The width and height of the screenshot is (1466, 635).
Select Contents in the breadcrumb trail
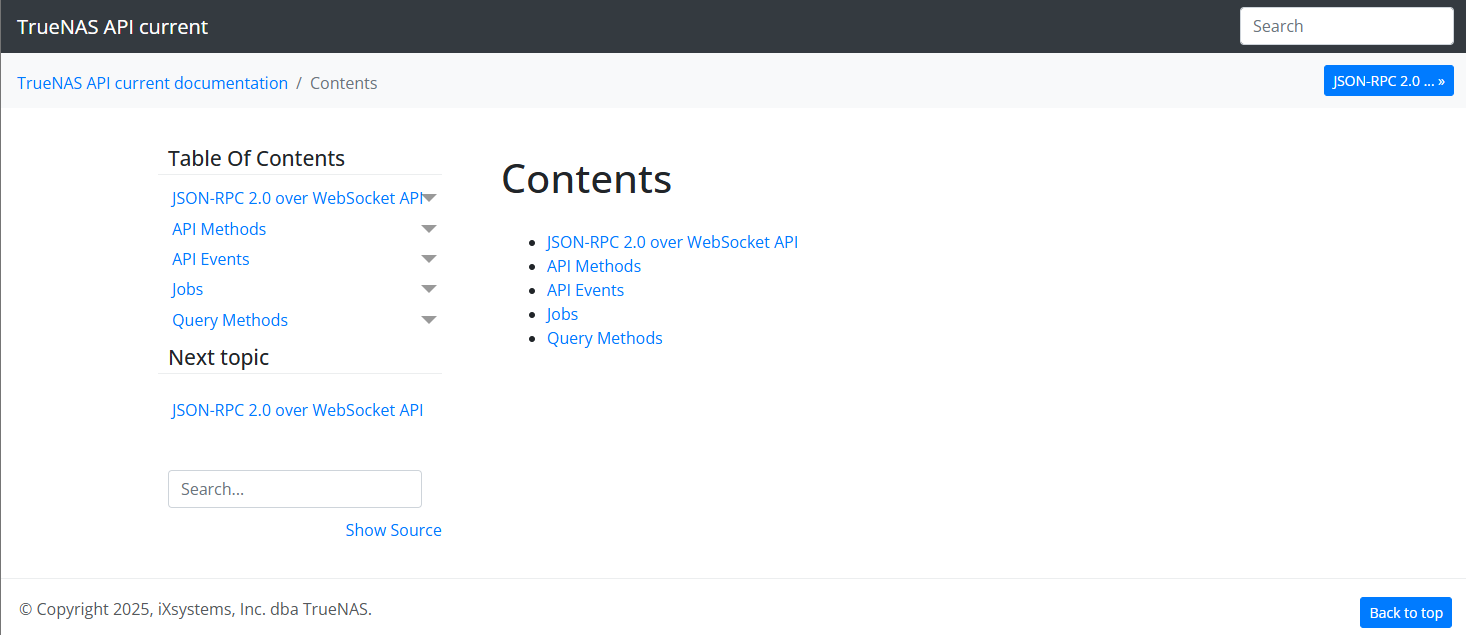pos(343,83)
